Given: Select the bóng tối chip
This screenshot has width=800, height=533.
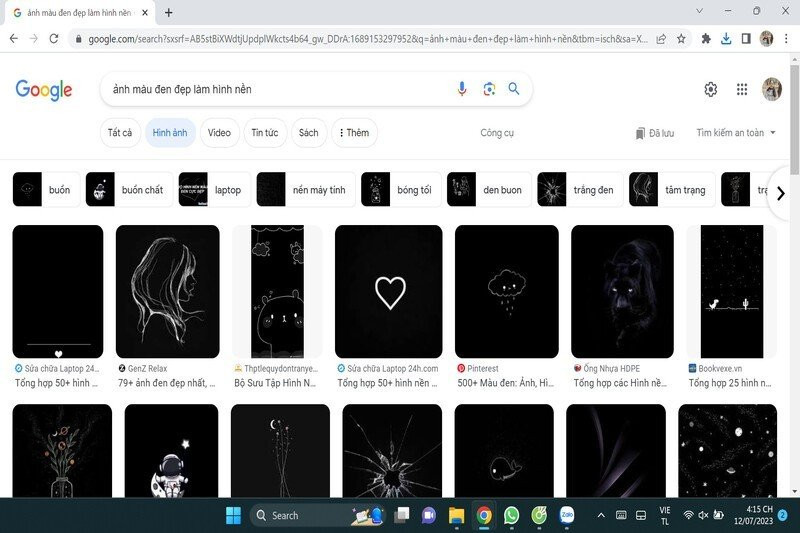Looking at the screenshot, I should point(401,190).
